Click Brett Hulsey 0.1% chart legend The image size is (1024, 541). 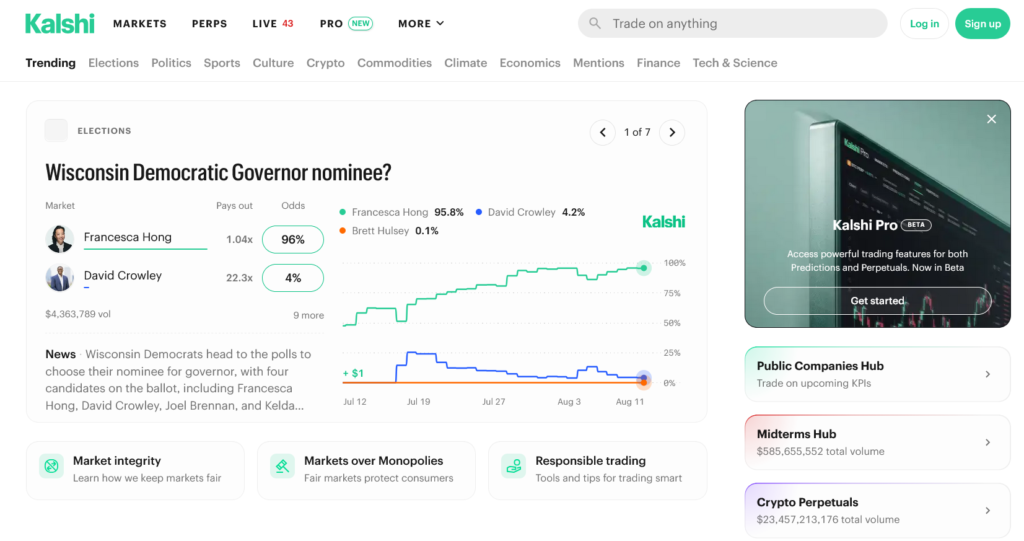click(x=389, y=231)
